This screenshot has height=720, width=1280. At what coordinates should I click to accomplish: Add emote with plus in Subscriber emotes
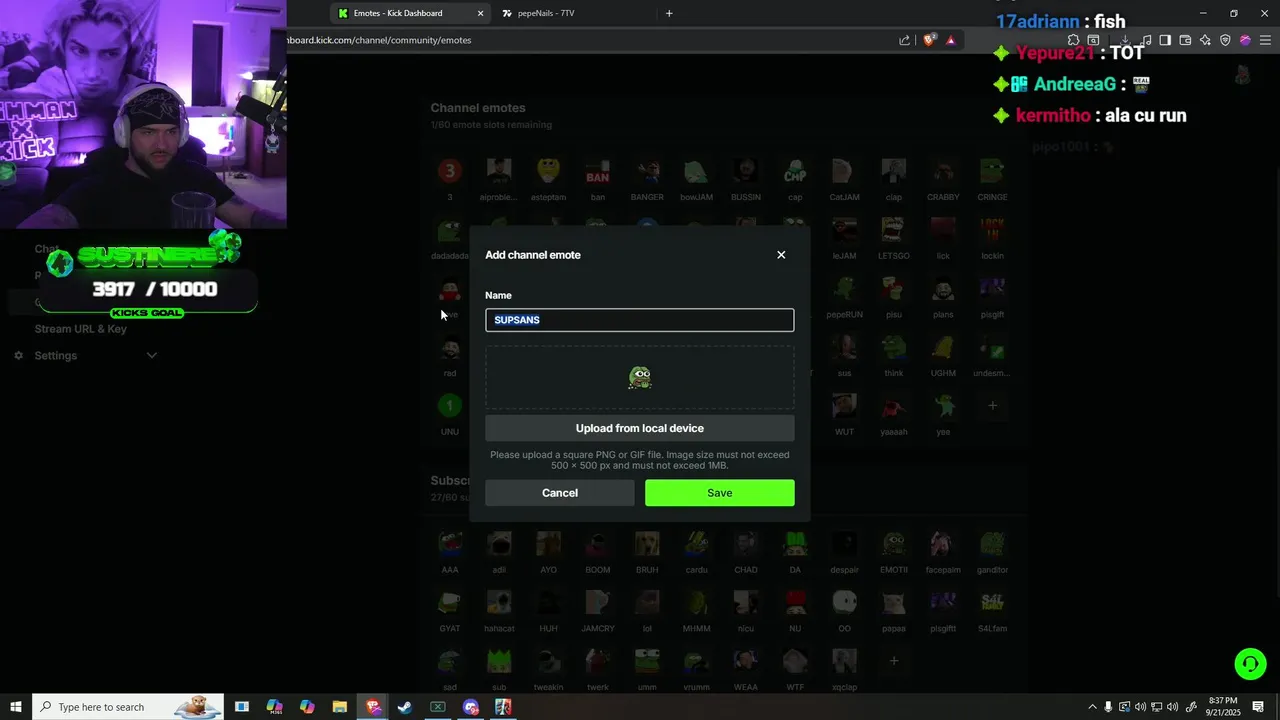point(894,661)
